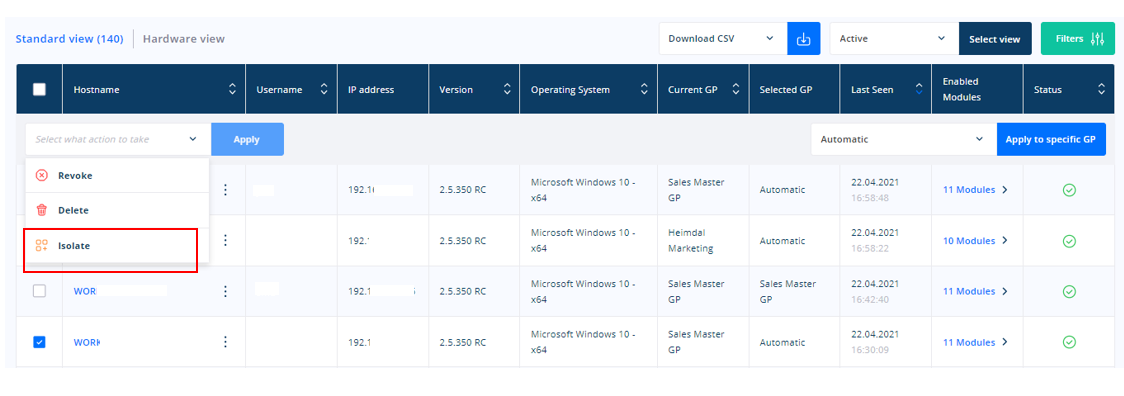The image size is (1124, 396).
Task: Click Apply to specific GP button
Action: (1051, 139)
